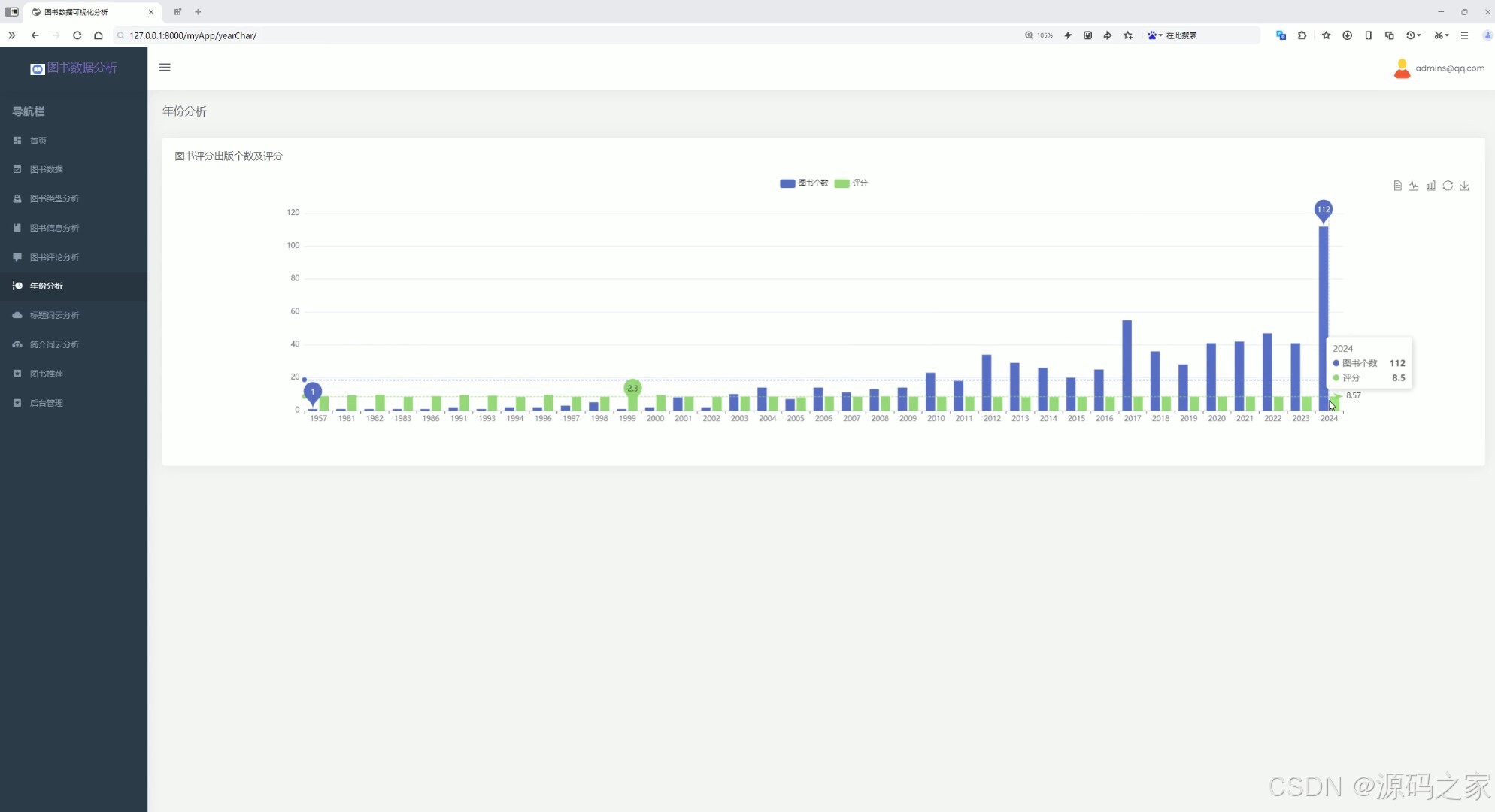Viewport: 1495px width, 812px height.
Task: Toggle 评分 series in legend
Action: tap(851, 183)
